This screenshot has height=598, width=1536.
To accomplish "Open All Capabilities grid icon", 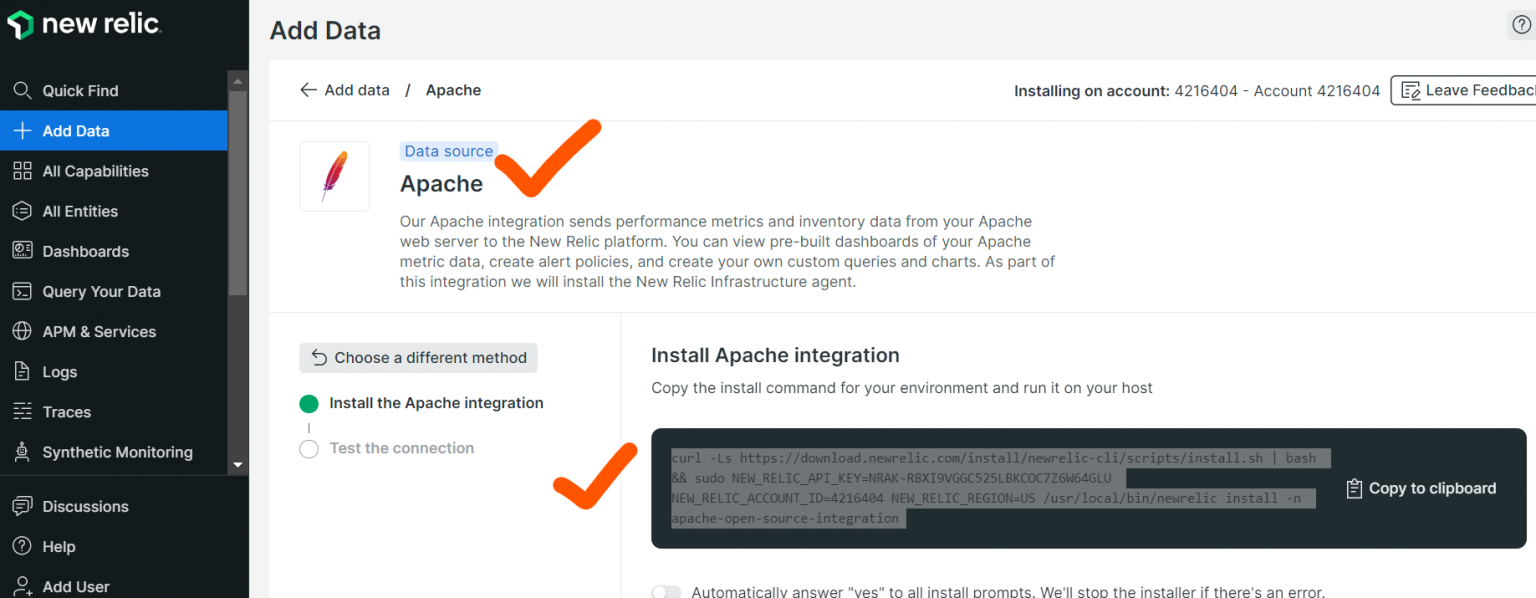I will [22, 171].
